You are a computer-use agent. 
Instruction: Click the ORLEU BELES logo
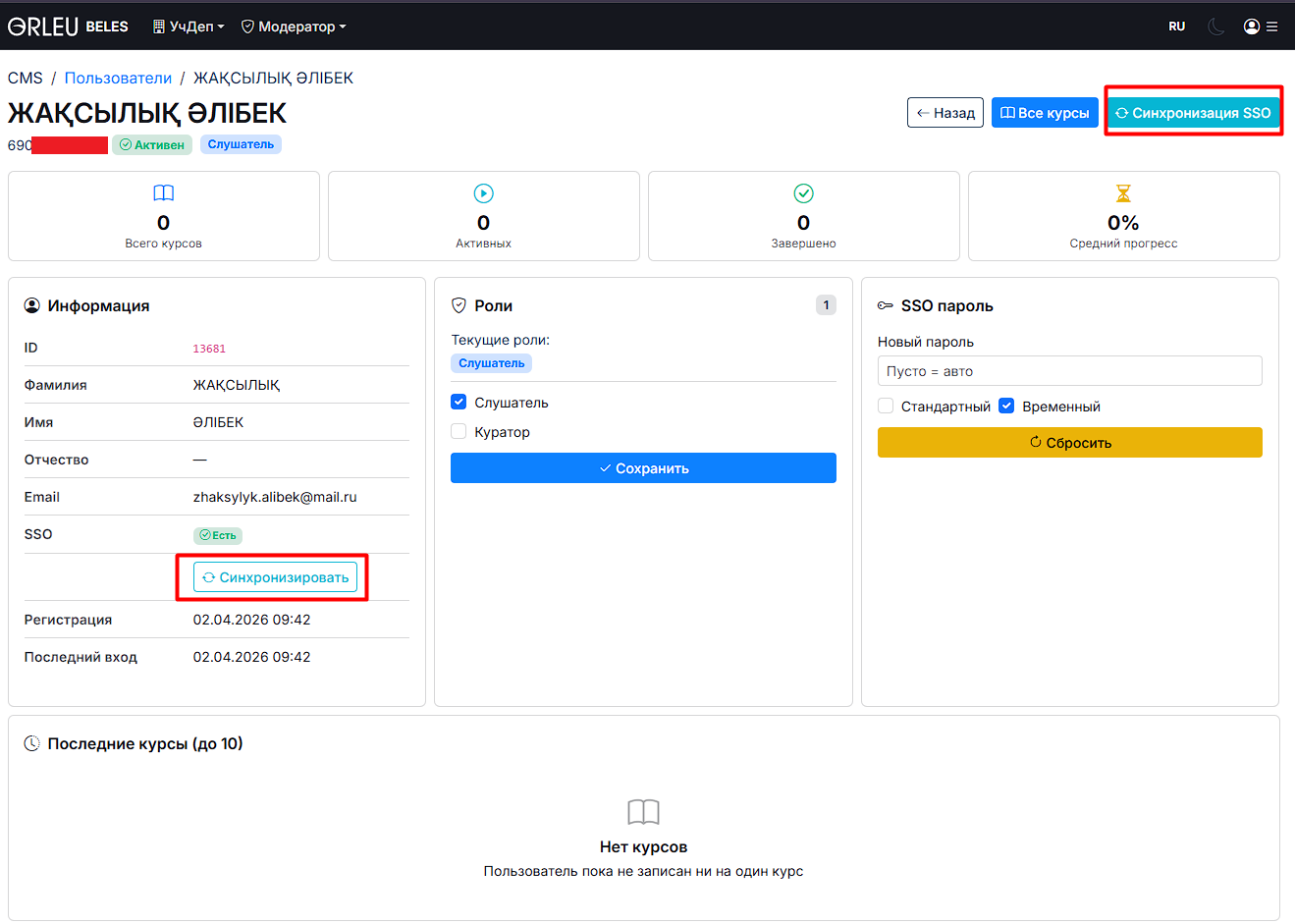coord(68,27)
